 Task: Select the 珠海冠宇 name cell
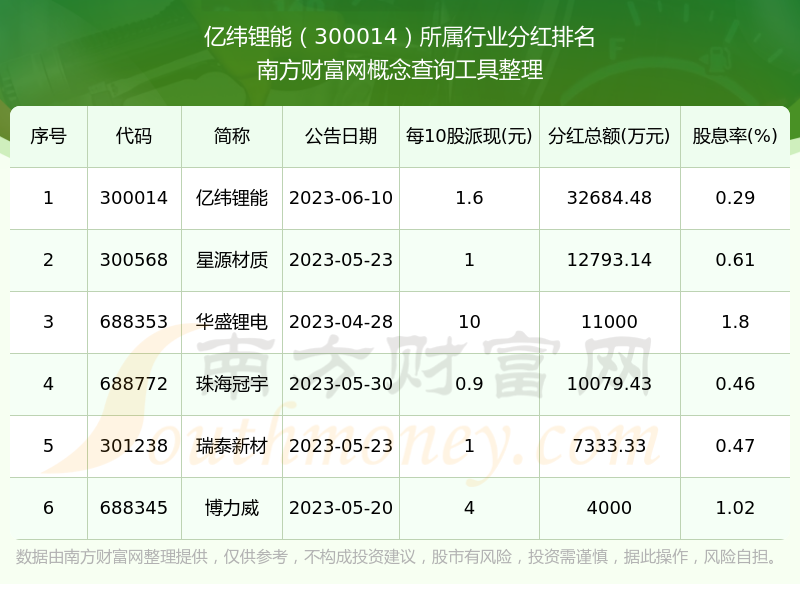point(232,384)
